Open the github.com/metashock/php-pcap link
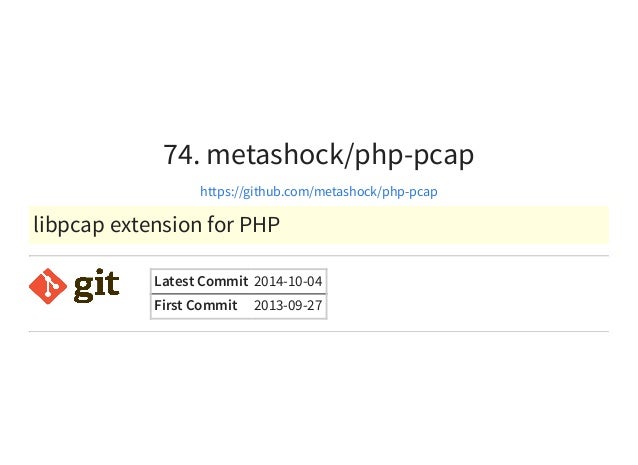Viewport: 638px width, 465px height. click(x=319, y=191)
